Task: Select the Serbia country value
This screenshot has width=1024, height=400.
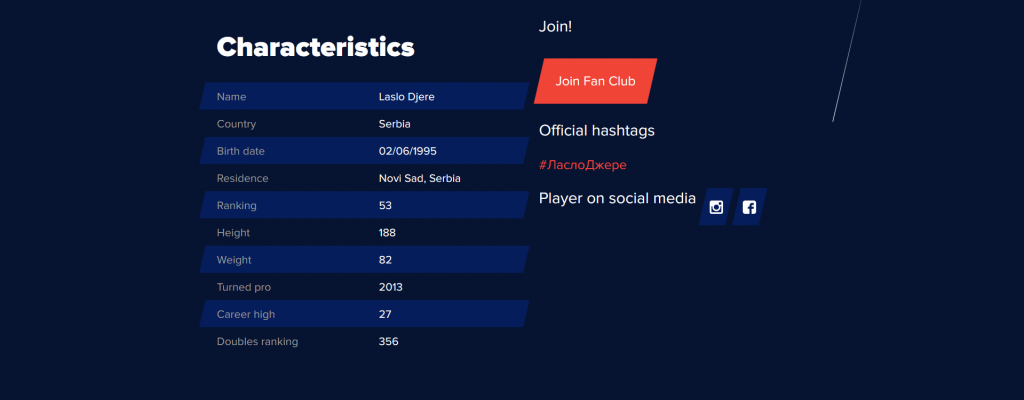Action: click(394, 124)
